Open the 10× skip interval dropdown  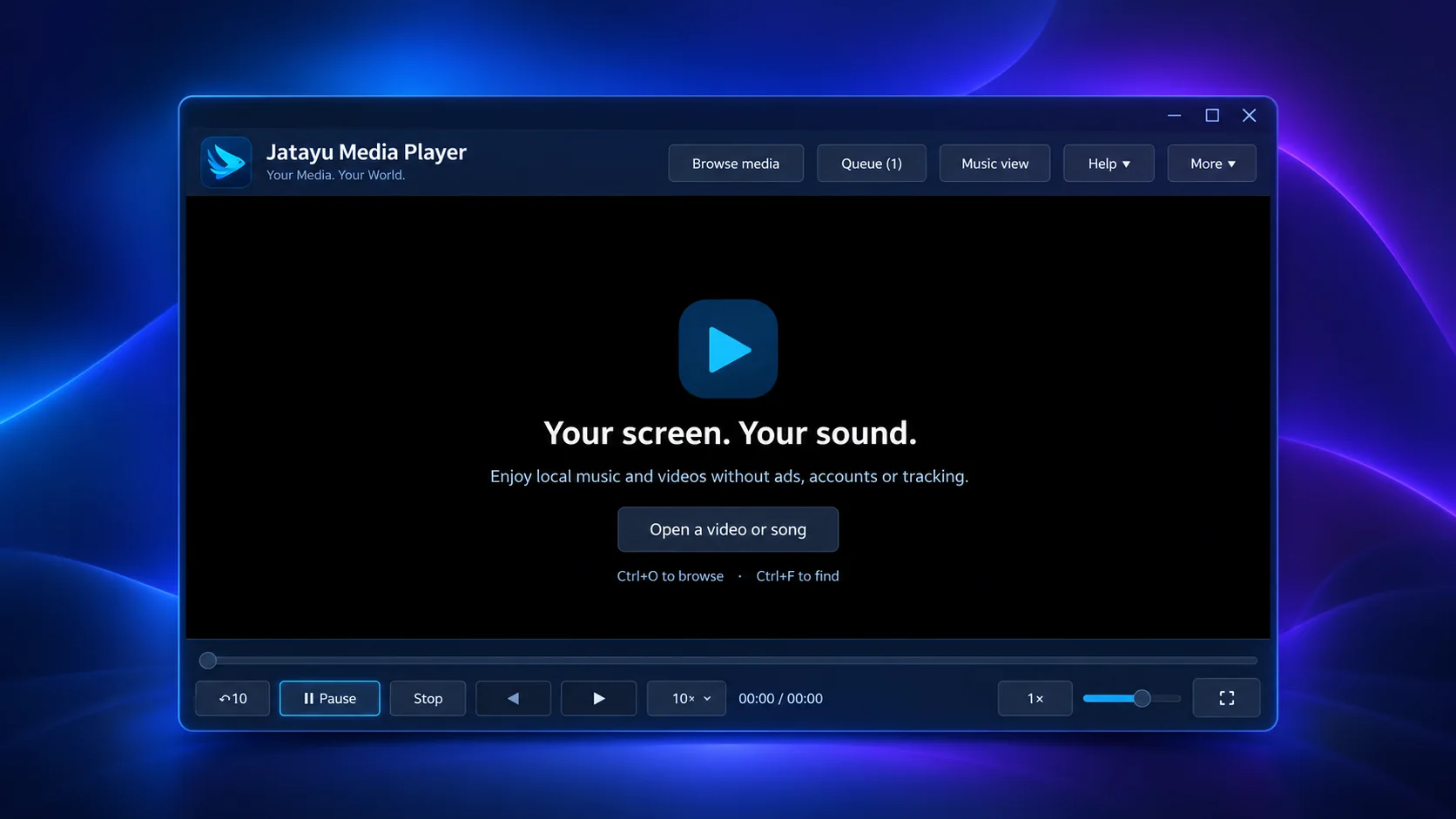pyautogui.click(x=686, y=698)
